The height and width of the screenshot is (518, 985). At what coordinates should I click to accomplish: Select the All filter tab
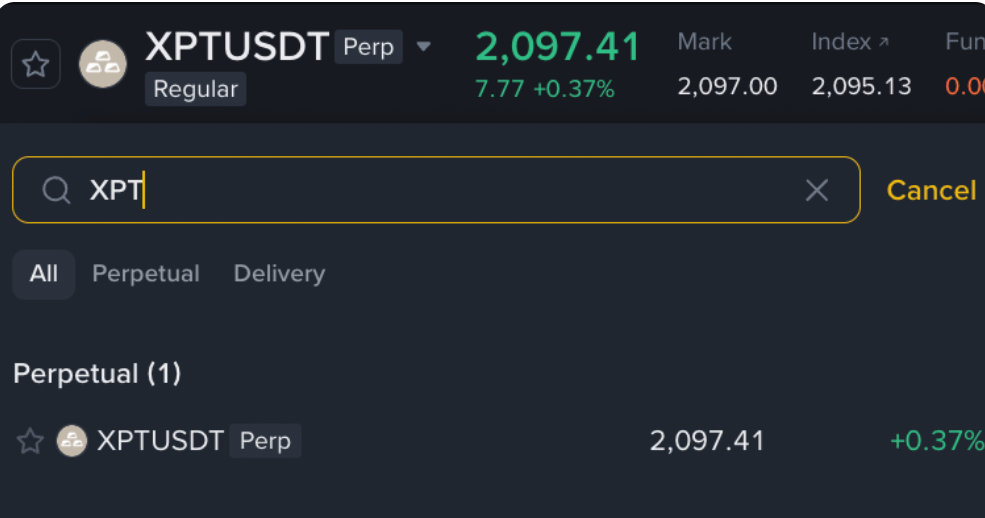tap(44, 274)
